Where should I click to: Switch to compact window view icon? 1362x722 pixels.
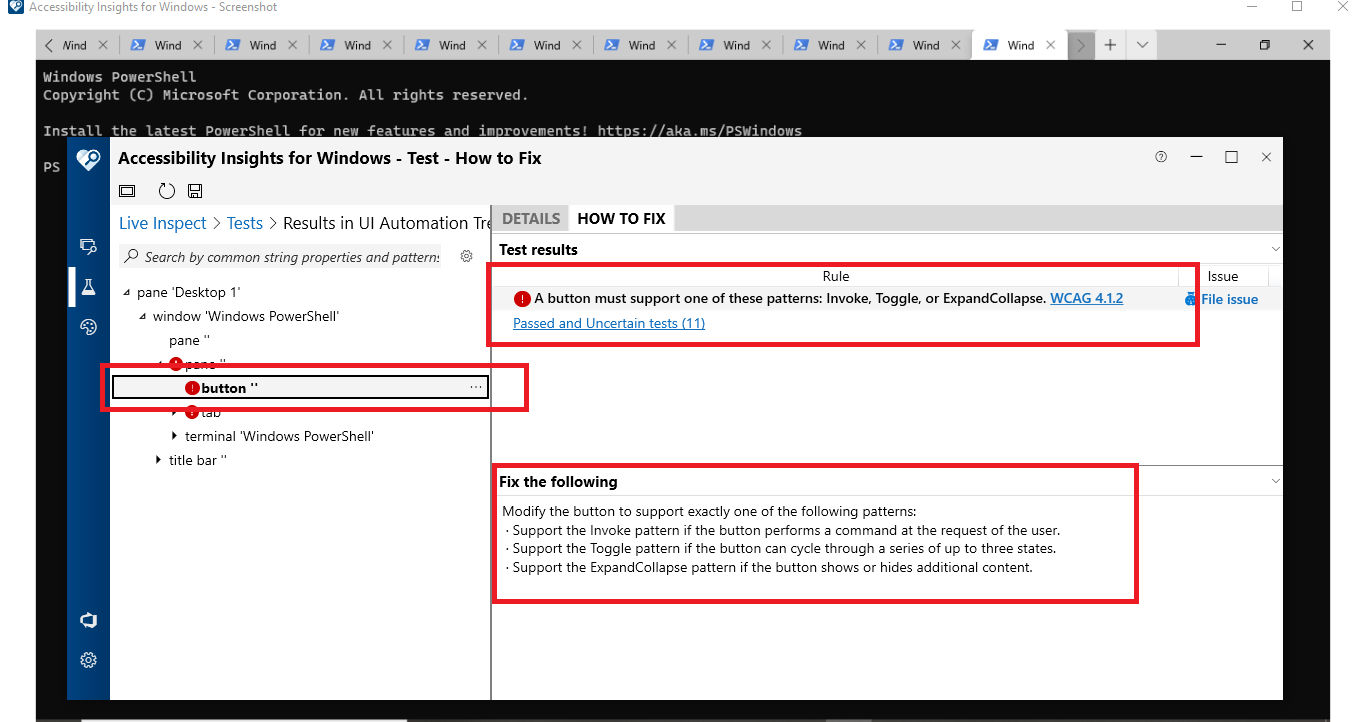127,191
